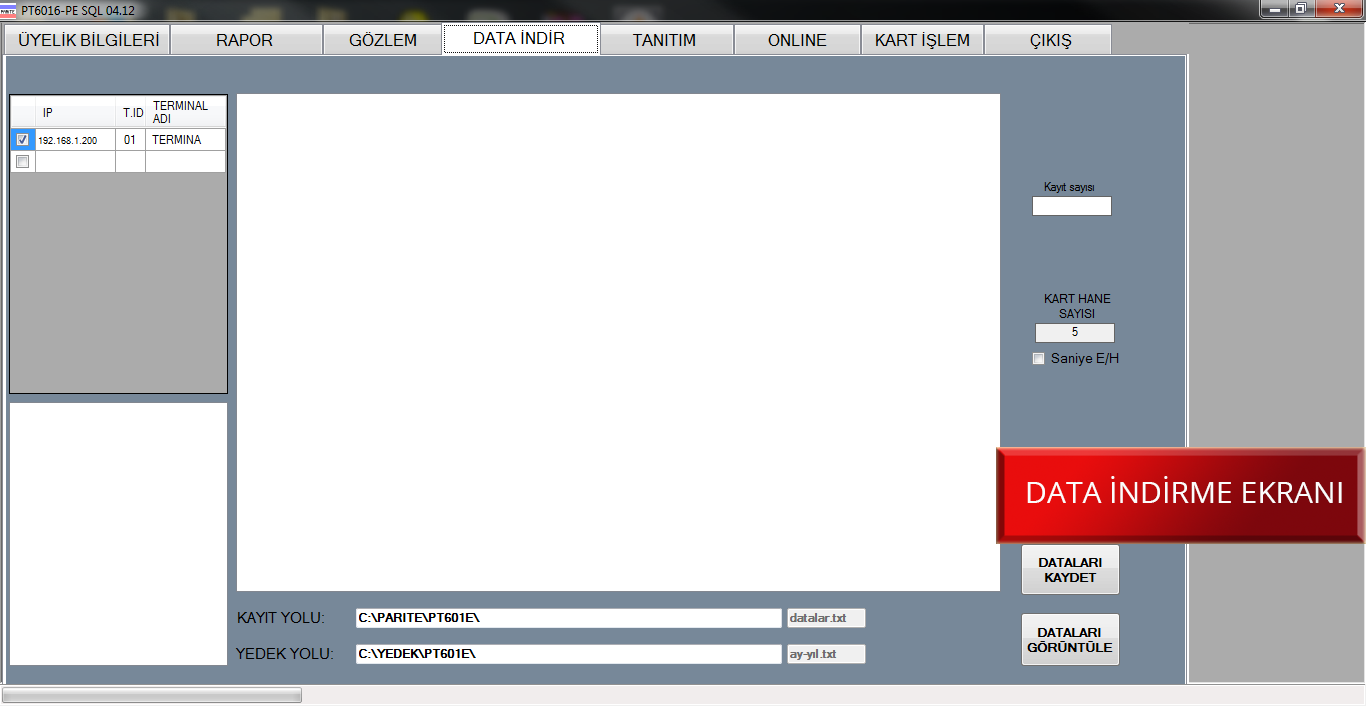
Task: Switch to the ONLINE tab
Action: (x=797, y=40)
